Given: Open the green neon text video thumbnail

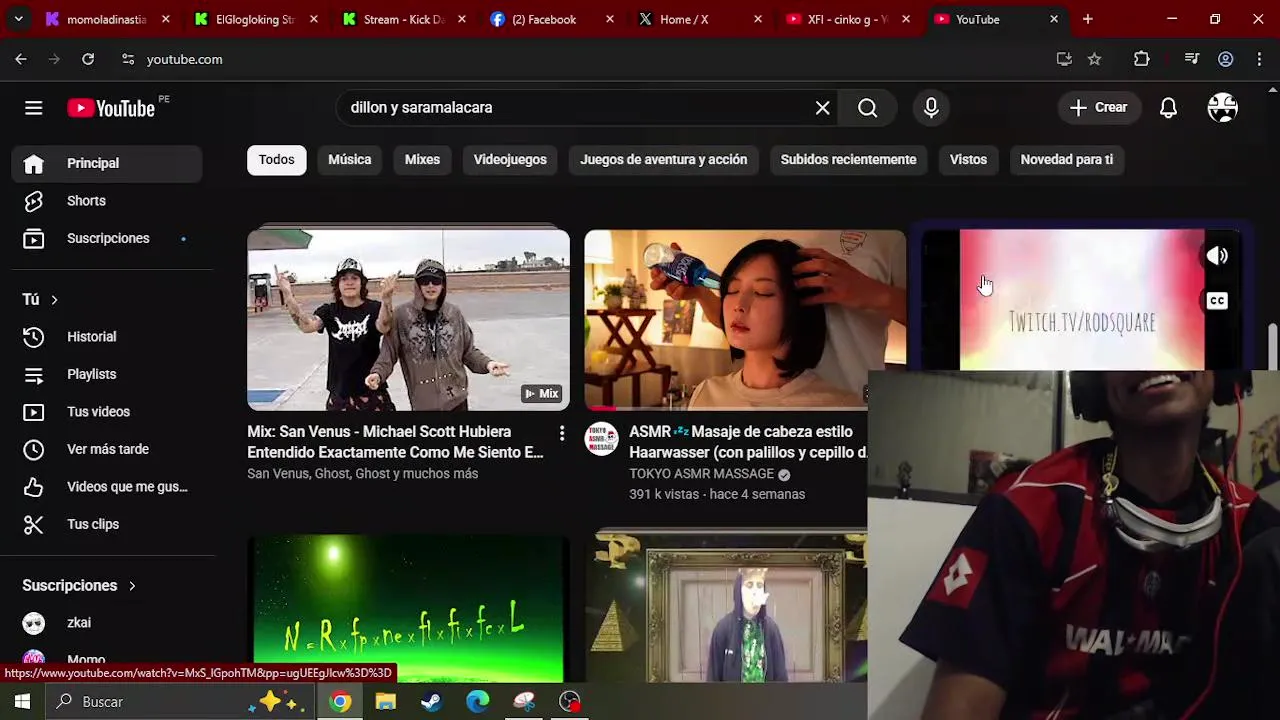Looking at the screenshot, I should [x=408, y=608].
